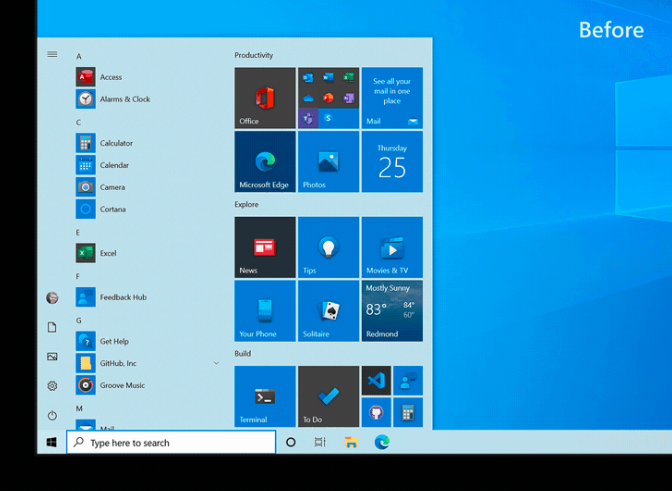
Task: Open the user account avatar
Action: (x=52, y=297)
